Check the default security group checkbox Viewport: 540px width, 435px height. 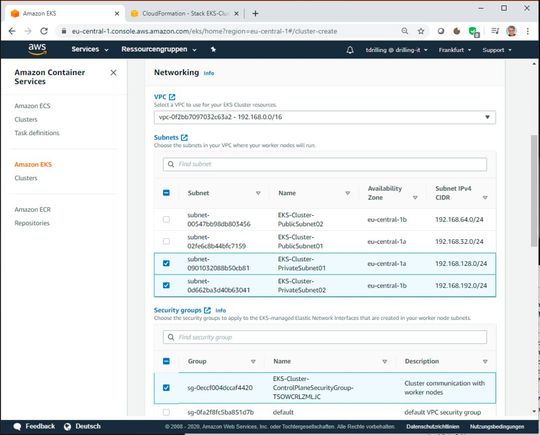(166, 412)
